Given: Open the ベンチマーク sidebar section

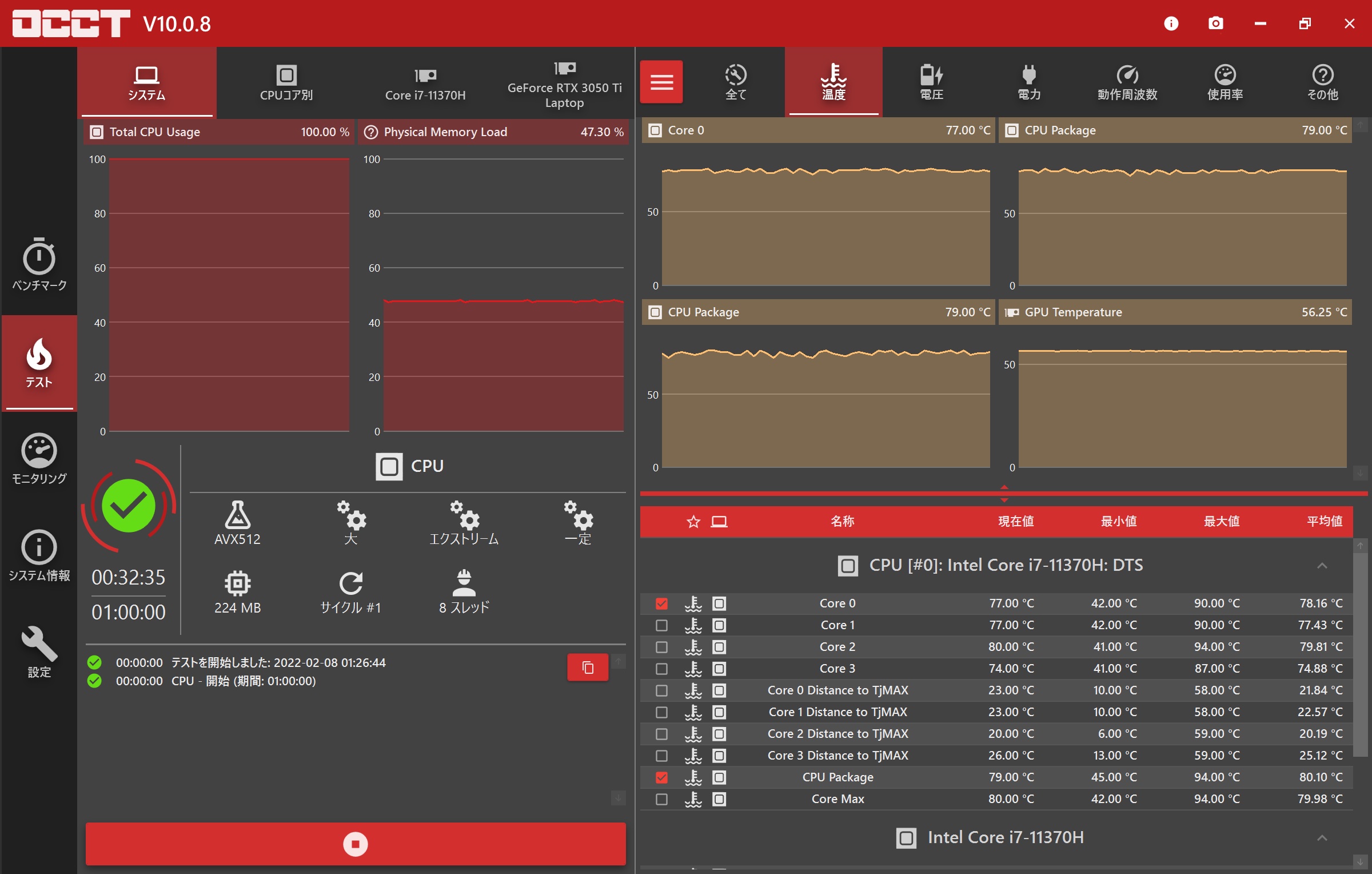Looking at the screenshot, I should (x=39, y=264).
